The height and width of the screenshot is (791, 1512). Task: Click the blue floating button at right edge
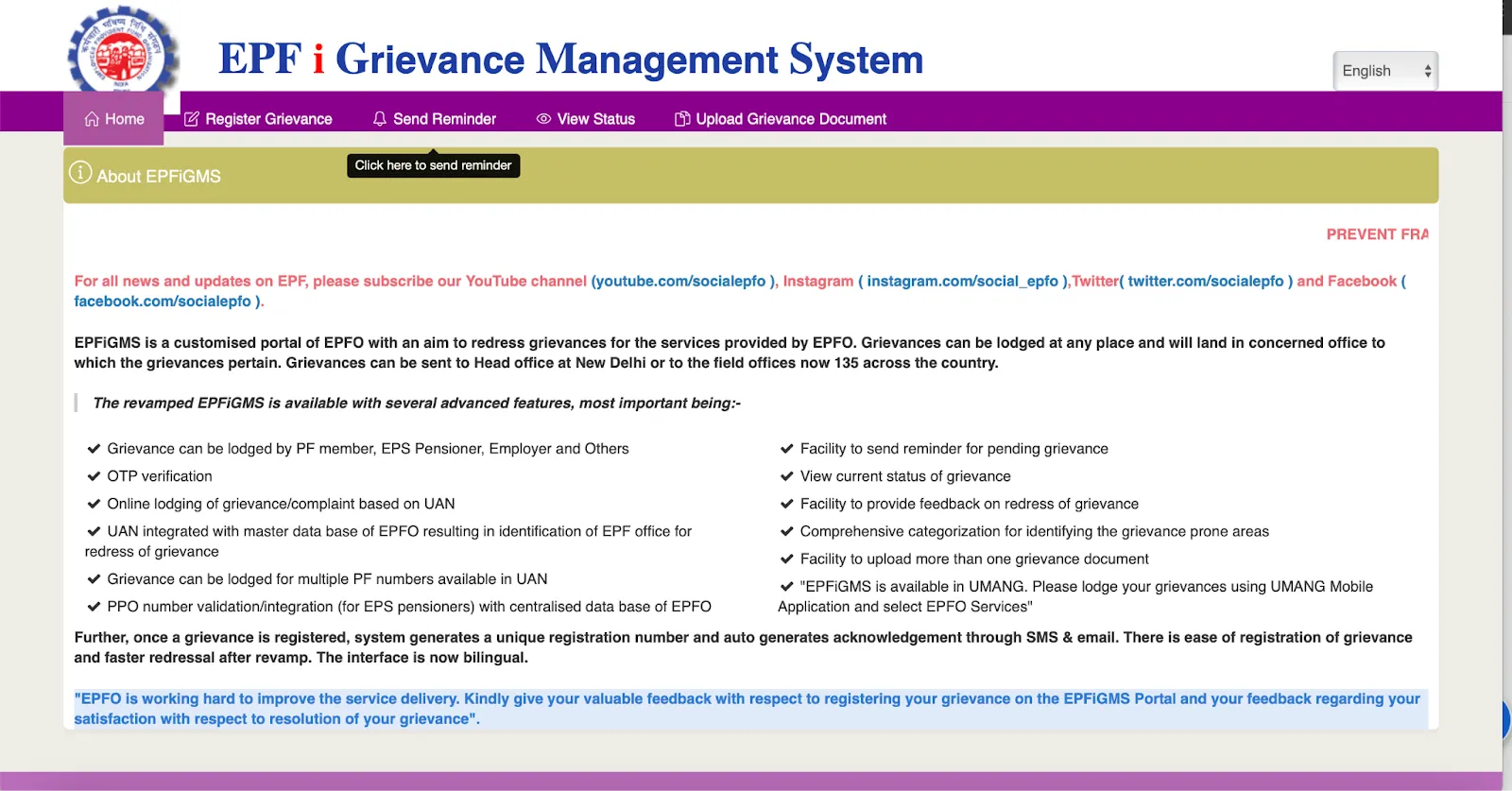point(1505,720)
